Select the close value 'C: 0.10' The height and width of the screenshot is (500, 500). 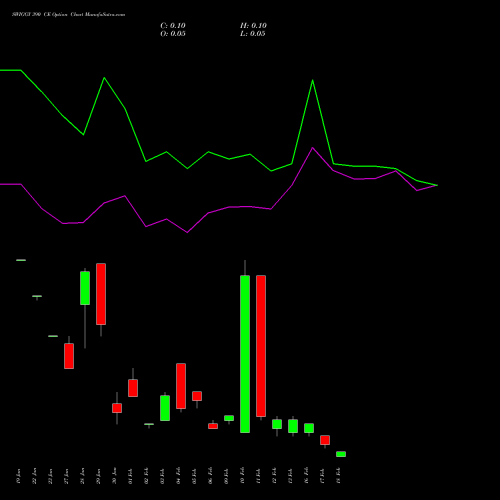pos(173,26)
